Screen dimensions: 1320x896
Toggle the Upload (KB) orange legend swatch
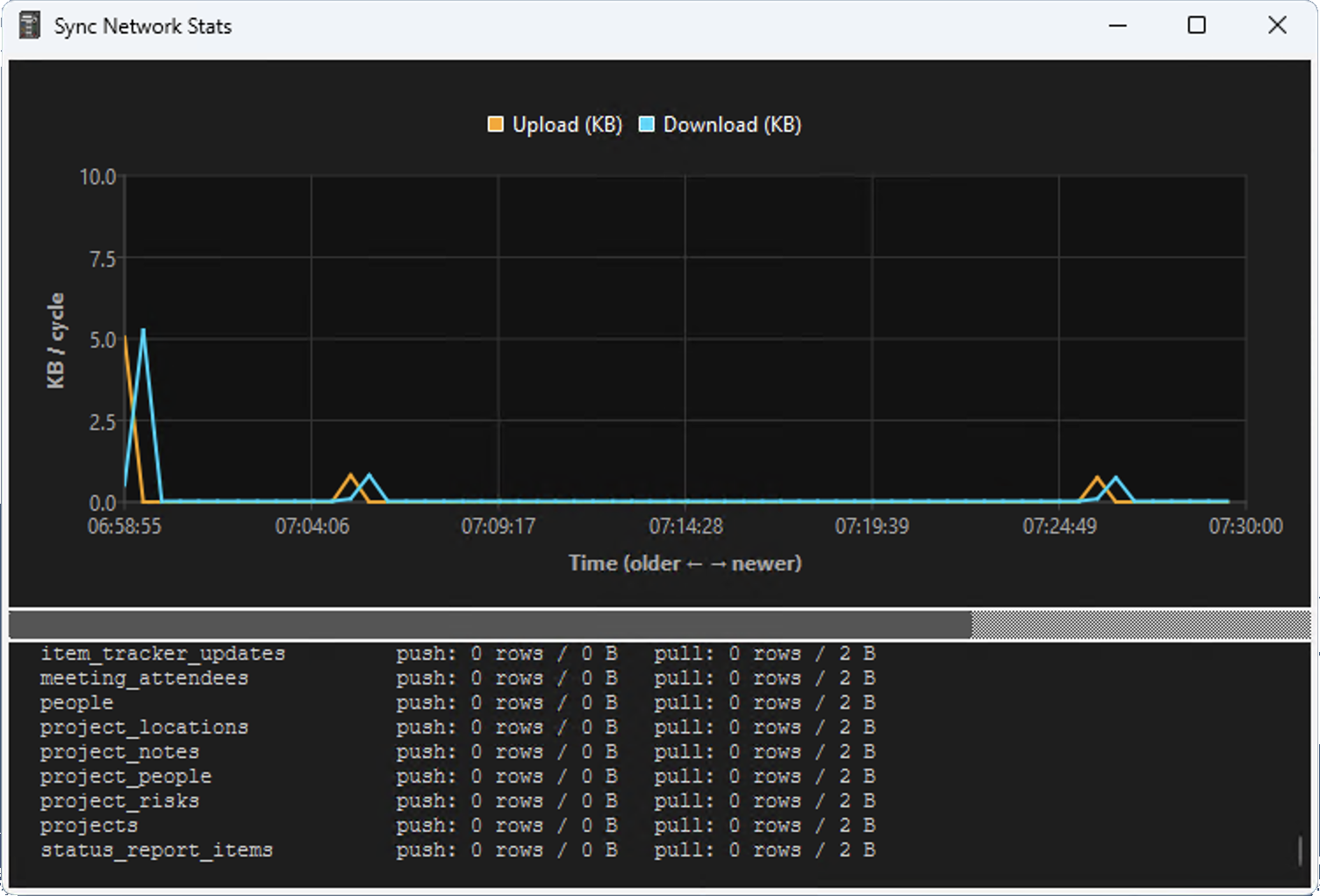click(496, 125)
